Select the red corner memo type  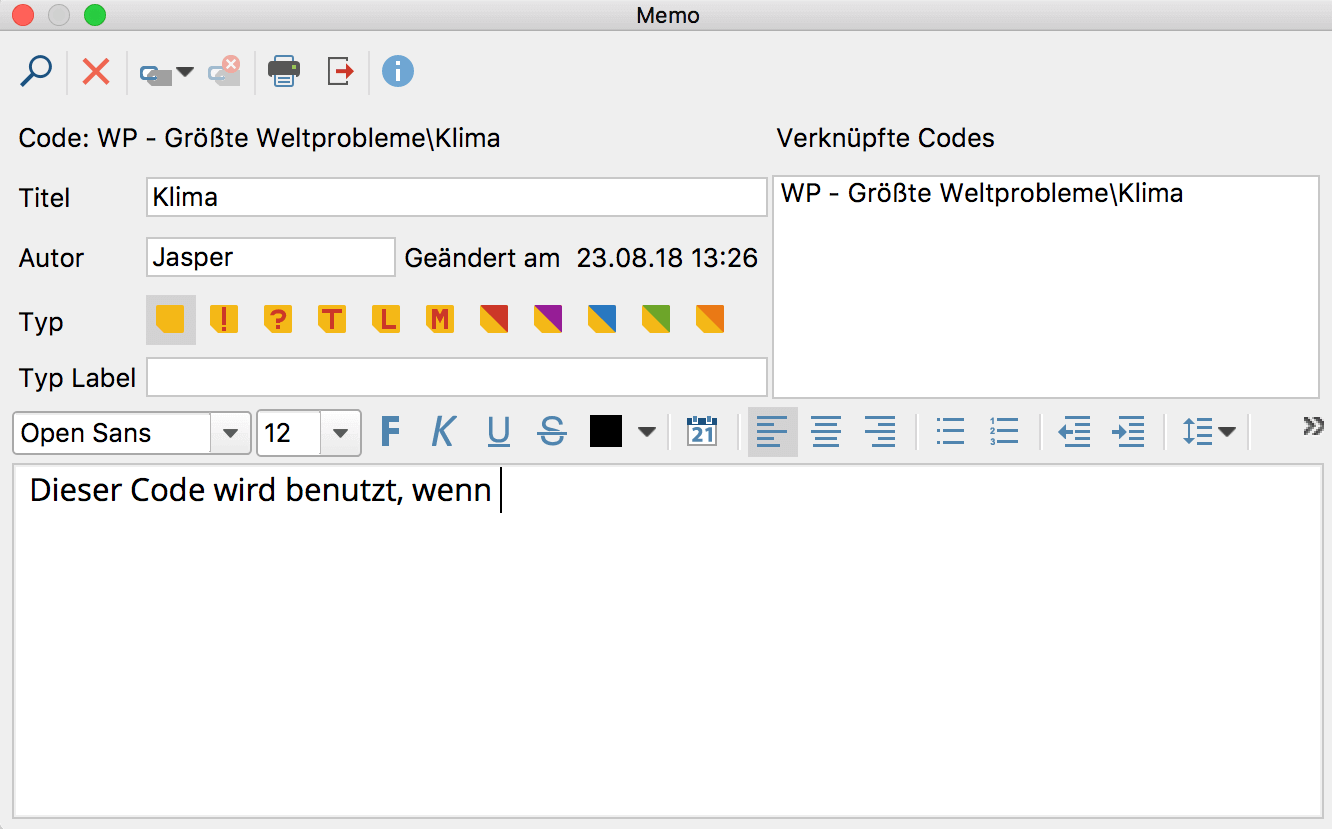(x=494, y=320)
